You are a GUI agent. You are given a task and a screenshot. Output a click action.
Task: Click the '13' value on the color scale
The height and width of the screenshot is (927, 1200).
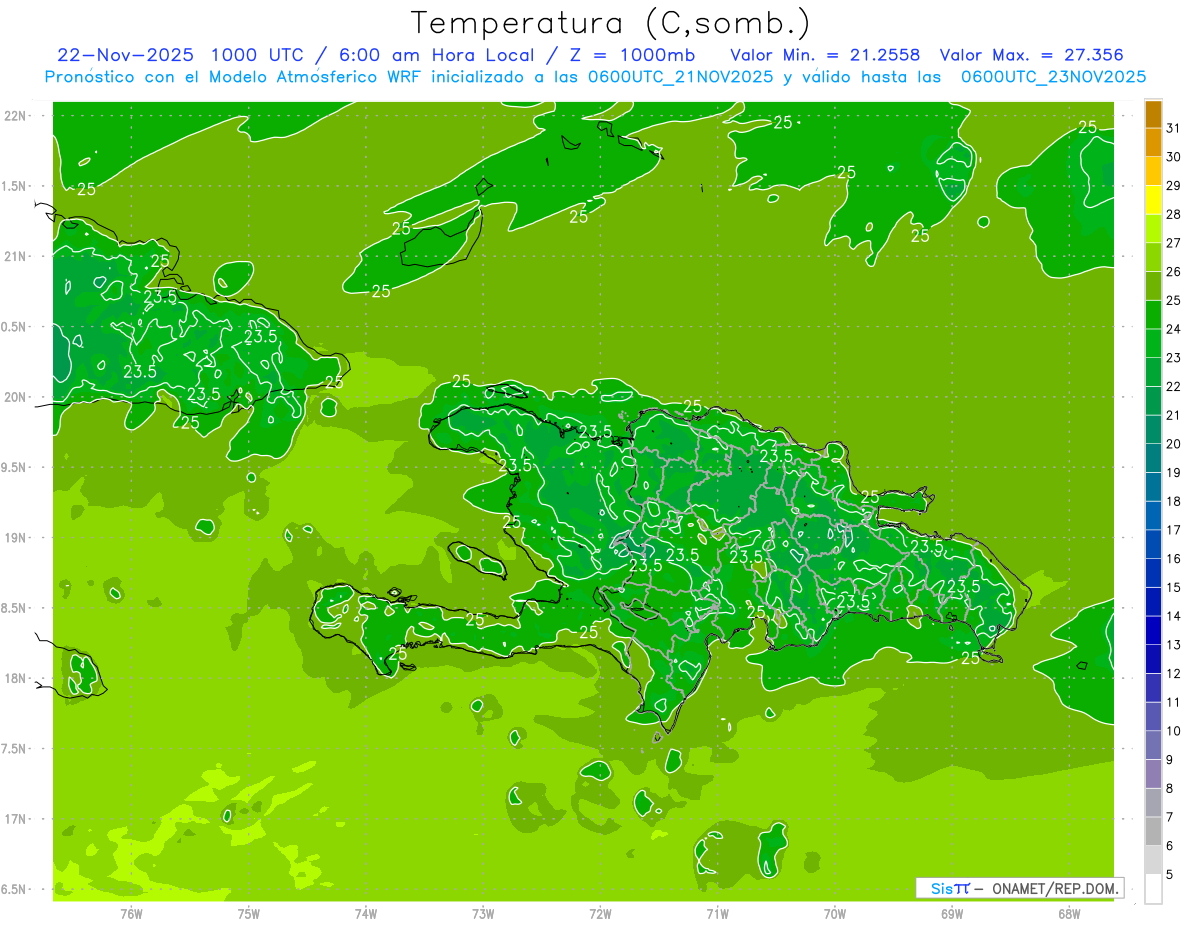[1174, 645]
